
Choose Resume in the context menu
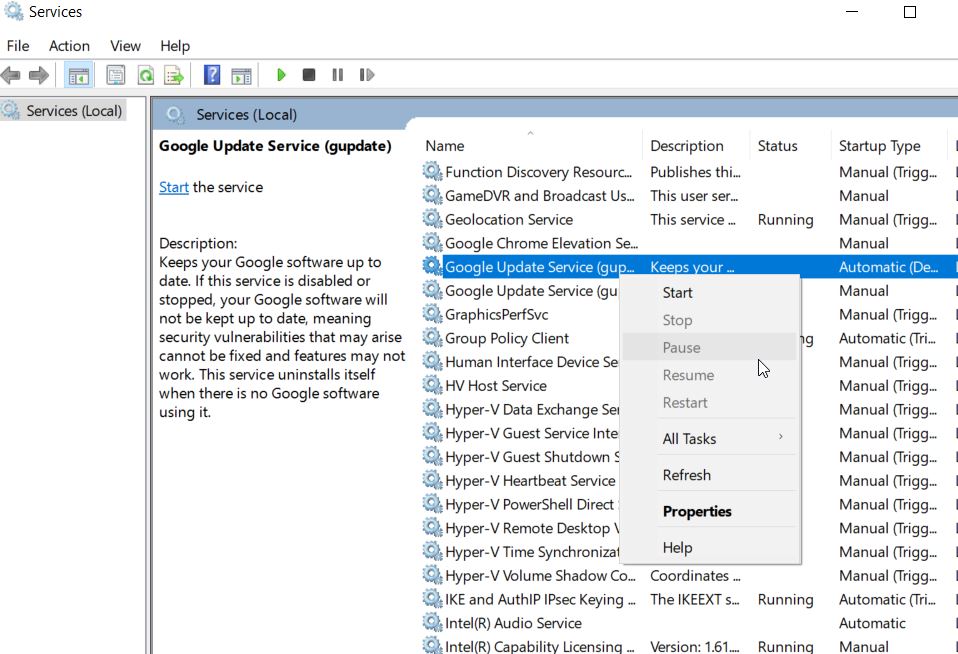(x=710, y=375)
